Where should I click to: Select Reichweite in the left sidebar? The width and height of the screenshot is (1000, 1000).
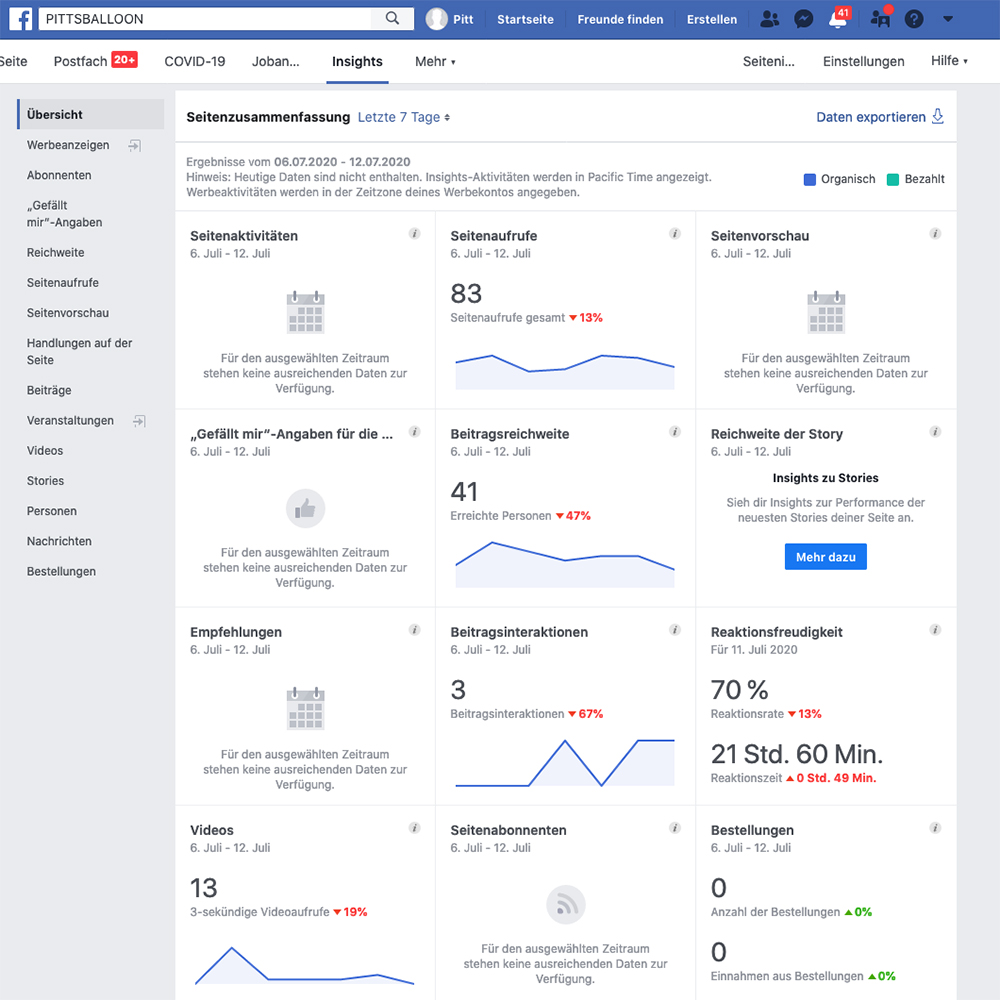[x=56, y=253]
